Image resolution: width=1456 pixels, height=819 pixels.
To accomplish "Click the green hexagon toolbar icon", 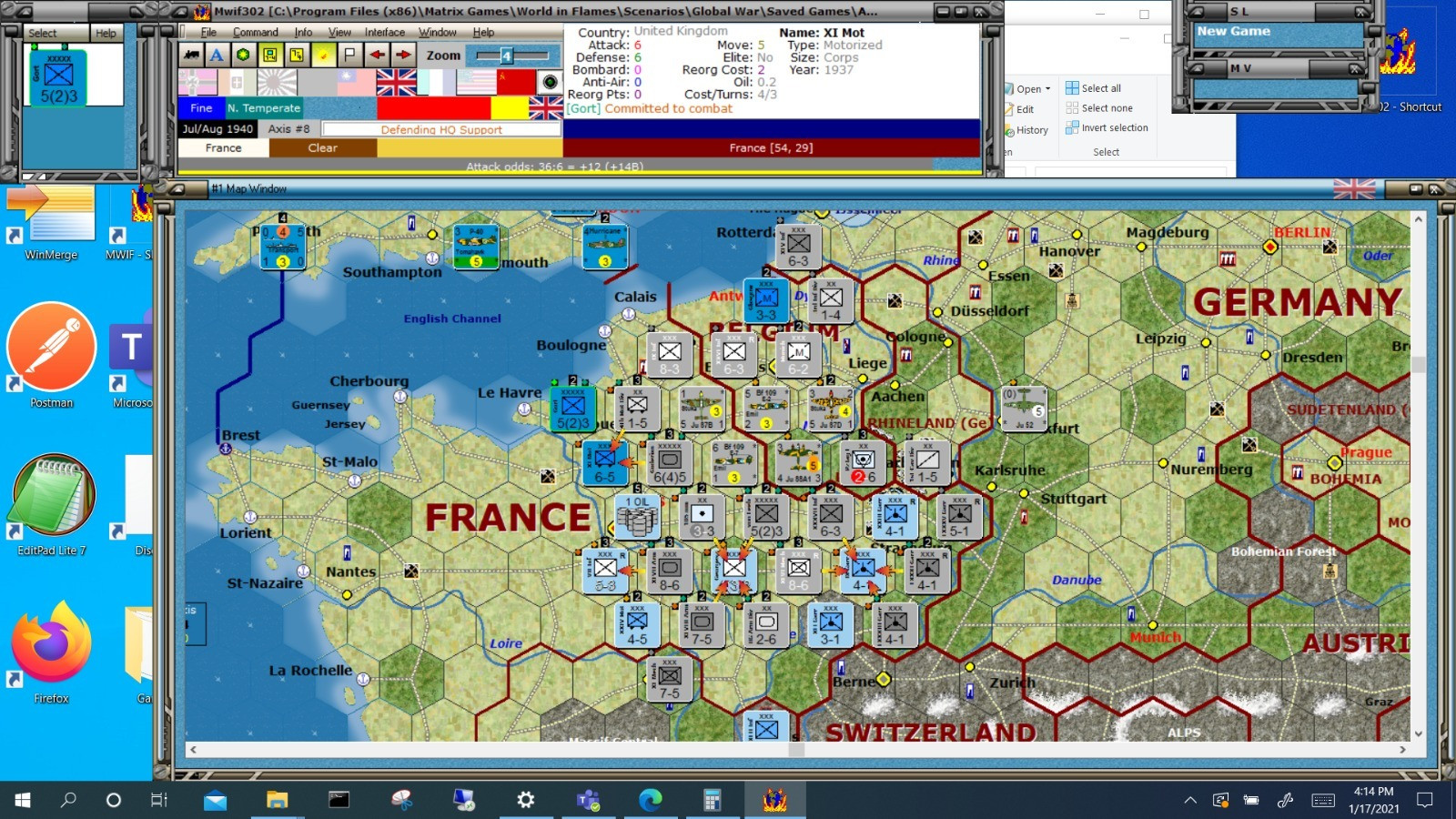I will 243,55.
